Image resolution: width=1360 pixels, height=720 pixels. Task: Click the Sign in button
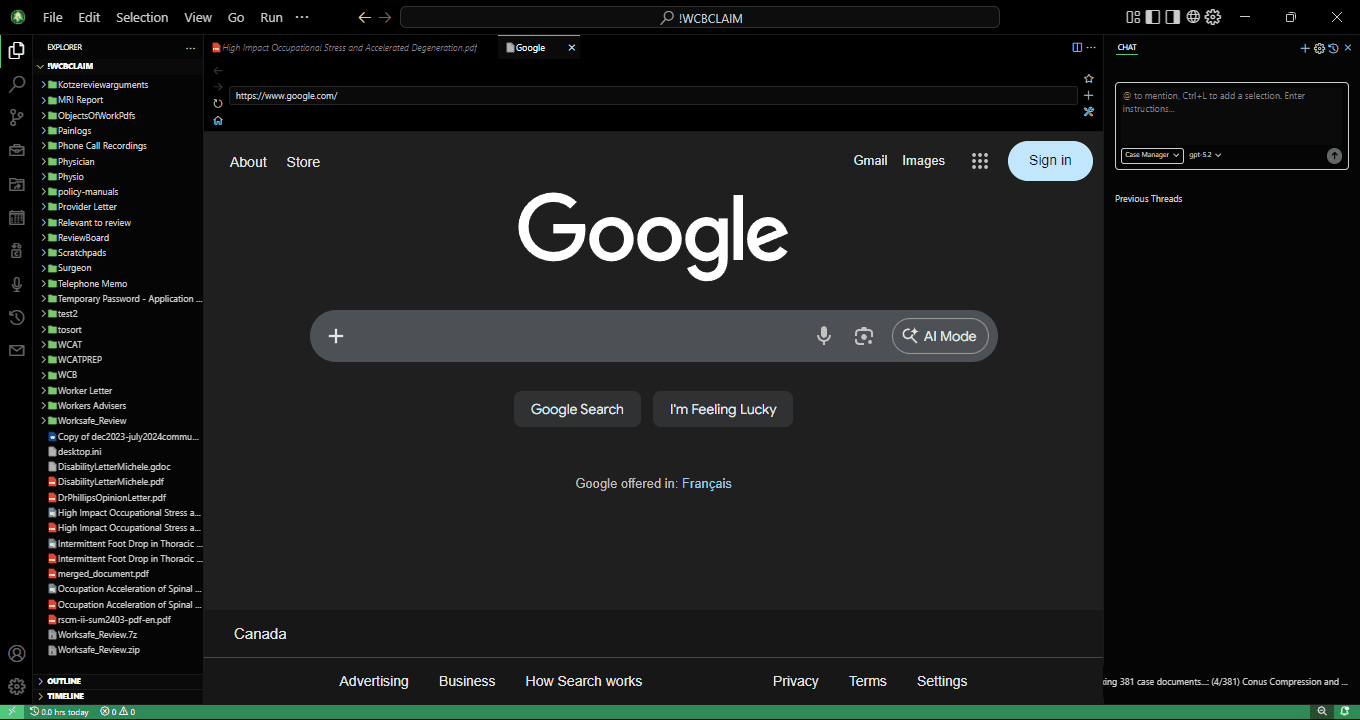point(1050,160)
